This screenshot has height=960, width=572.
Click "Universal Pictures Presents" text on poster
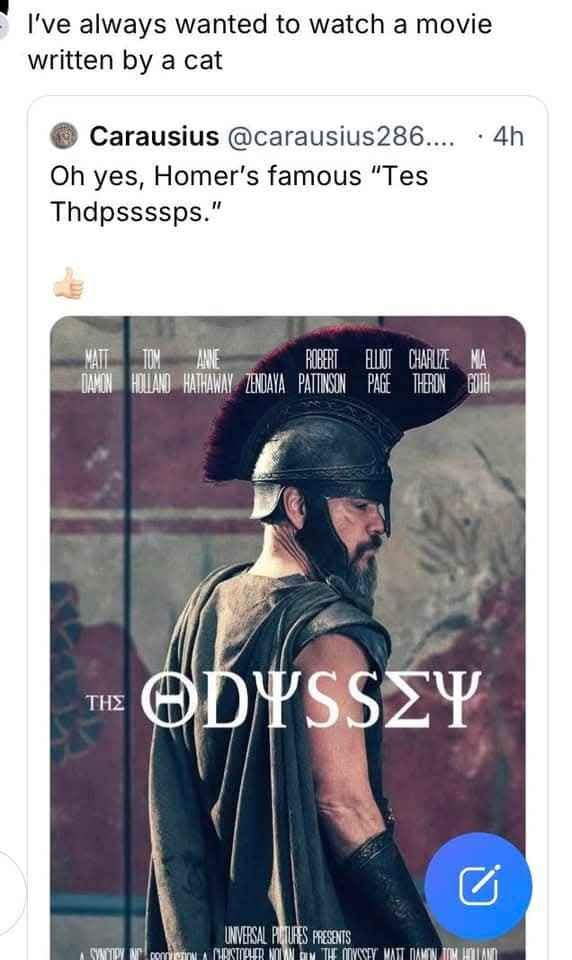click(287, 936)
